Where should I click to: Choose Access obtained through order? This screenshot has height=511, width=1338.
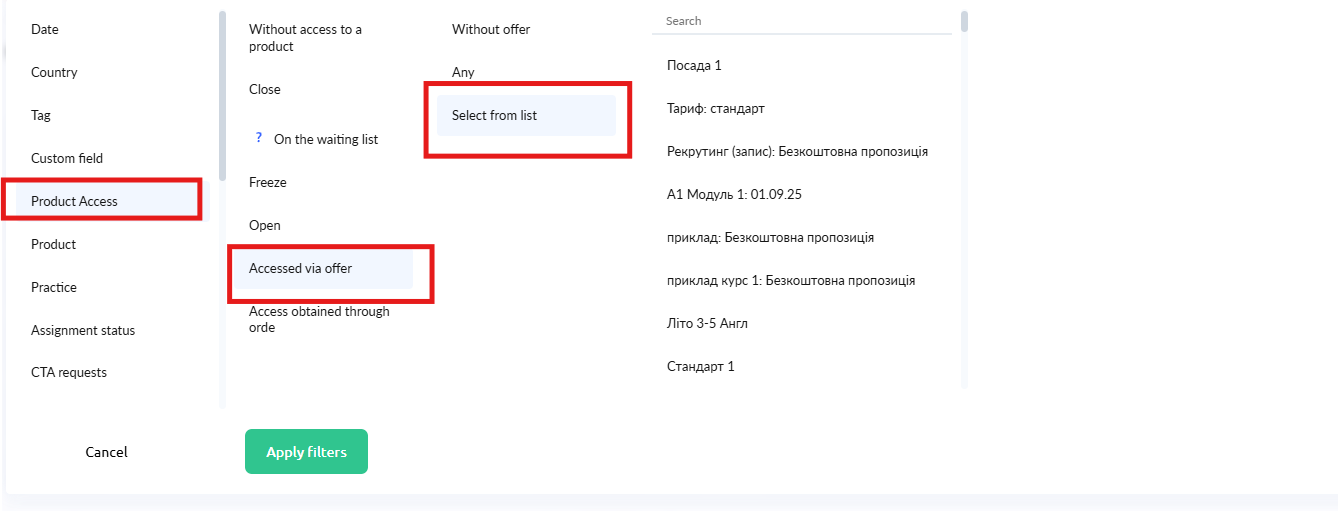tap(319, 319)
